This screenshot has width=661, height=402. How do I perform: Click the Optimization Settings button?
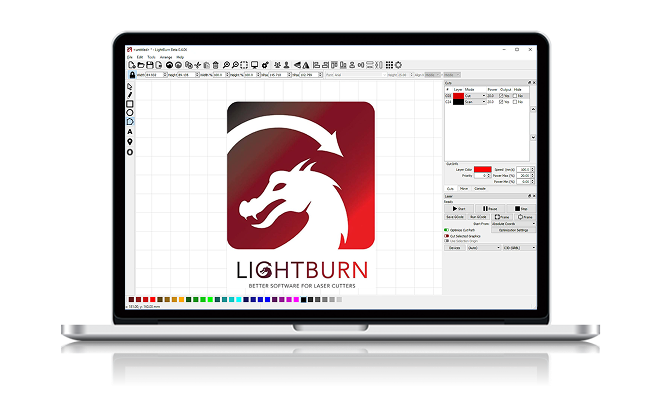[x=512, y=230]
